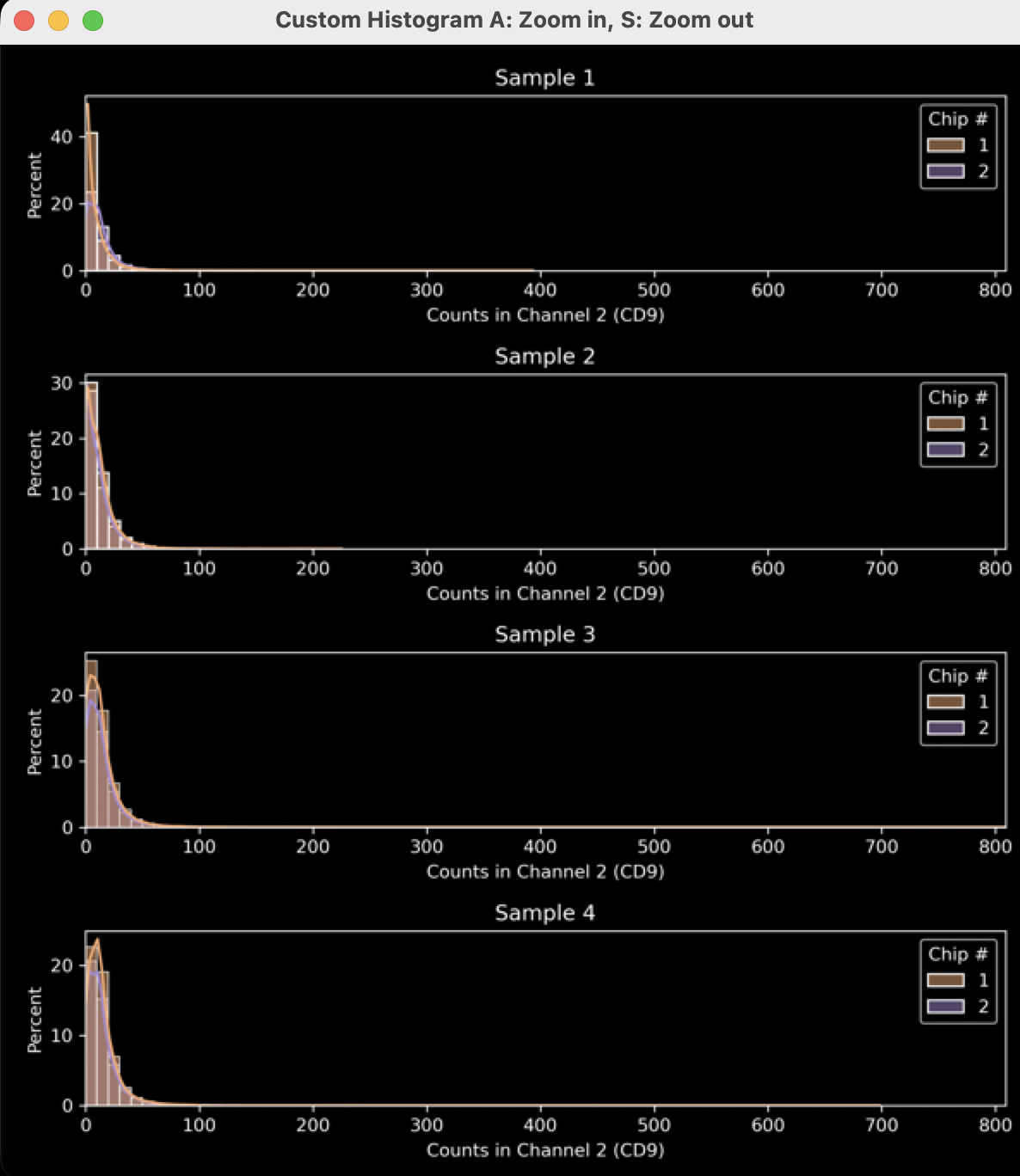Click Chip 2 purple swatch in Sample 1 legend
The height and width of the screenshot is (1176, 1020).
(x=945, y=171)
